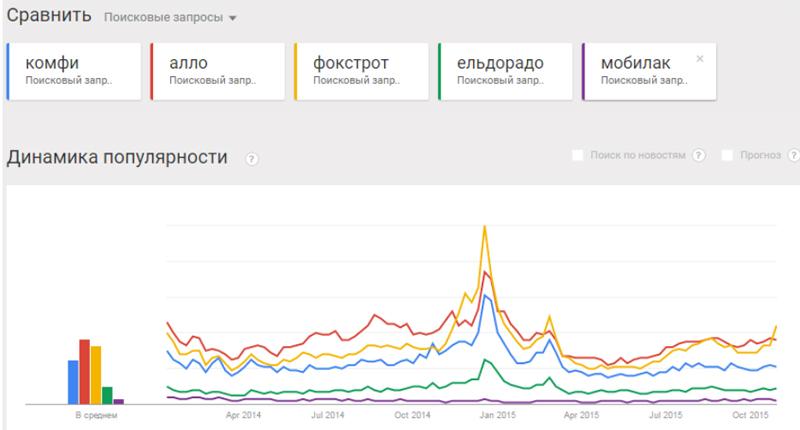Click the В среднем label under bars
This screenshot has height=430, width=800.
(95, 413)
